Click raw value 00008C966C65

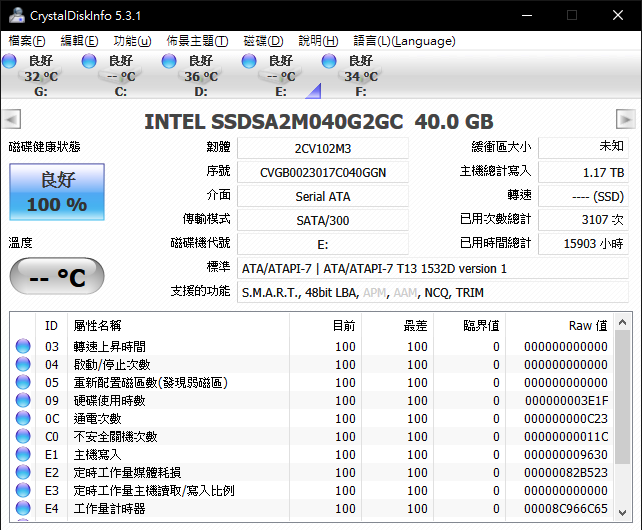point(565,509)
